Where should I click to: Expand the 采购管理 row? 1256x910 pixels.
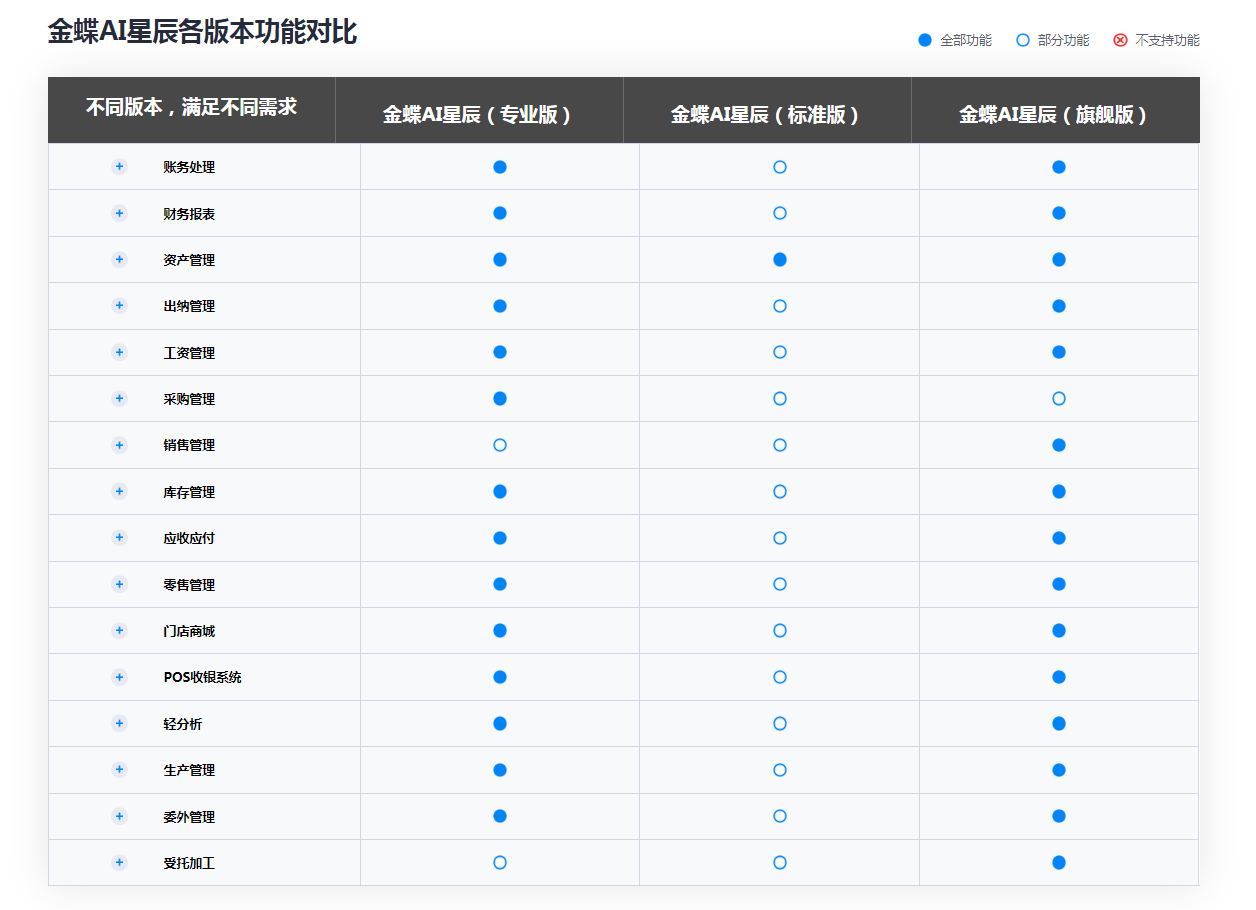tap(119, 398)
